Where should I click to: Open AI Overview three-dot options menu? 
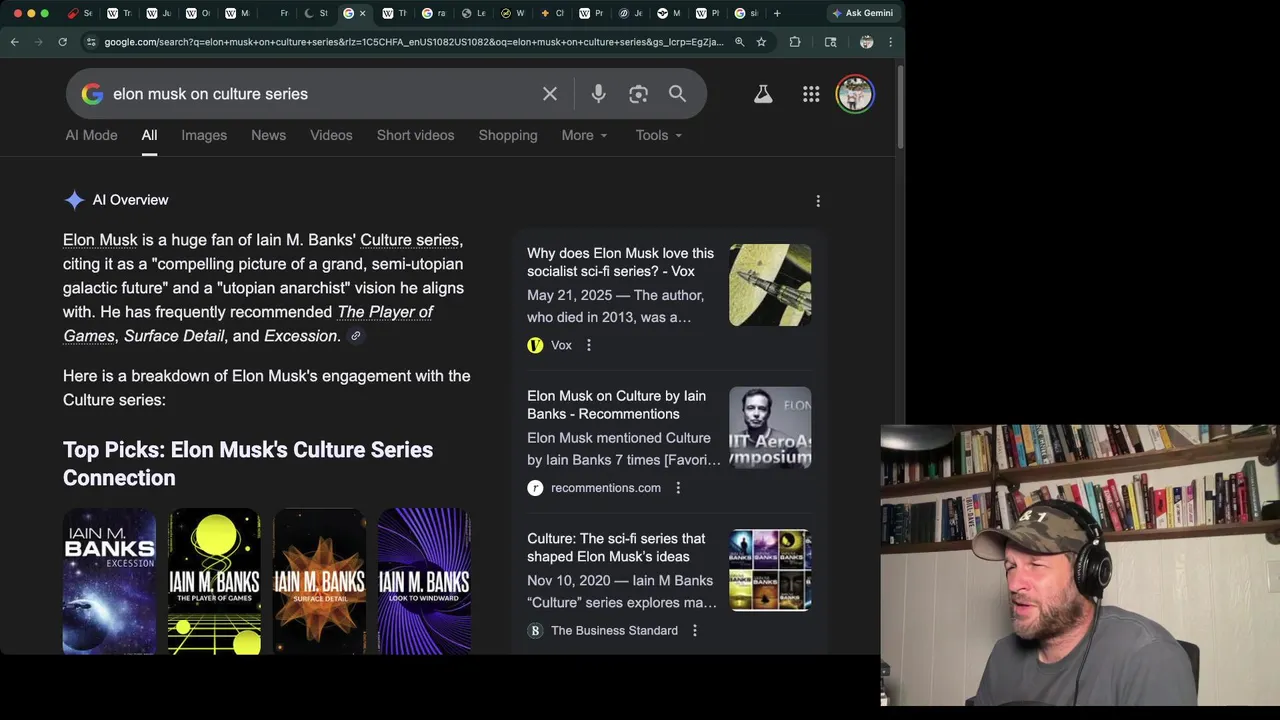pos(818,201)
